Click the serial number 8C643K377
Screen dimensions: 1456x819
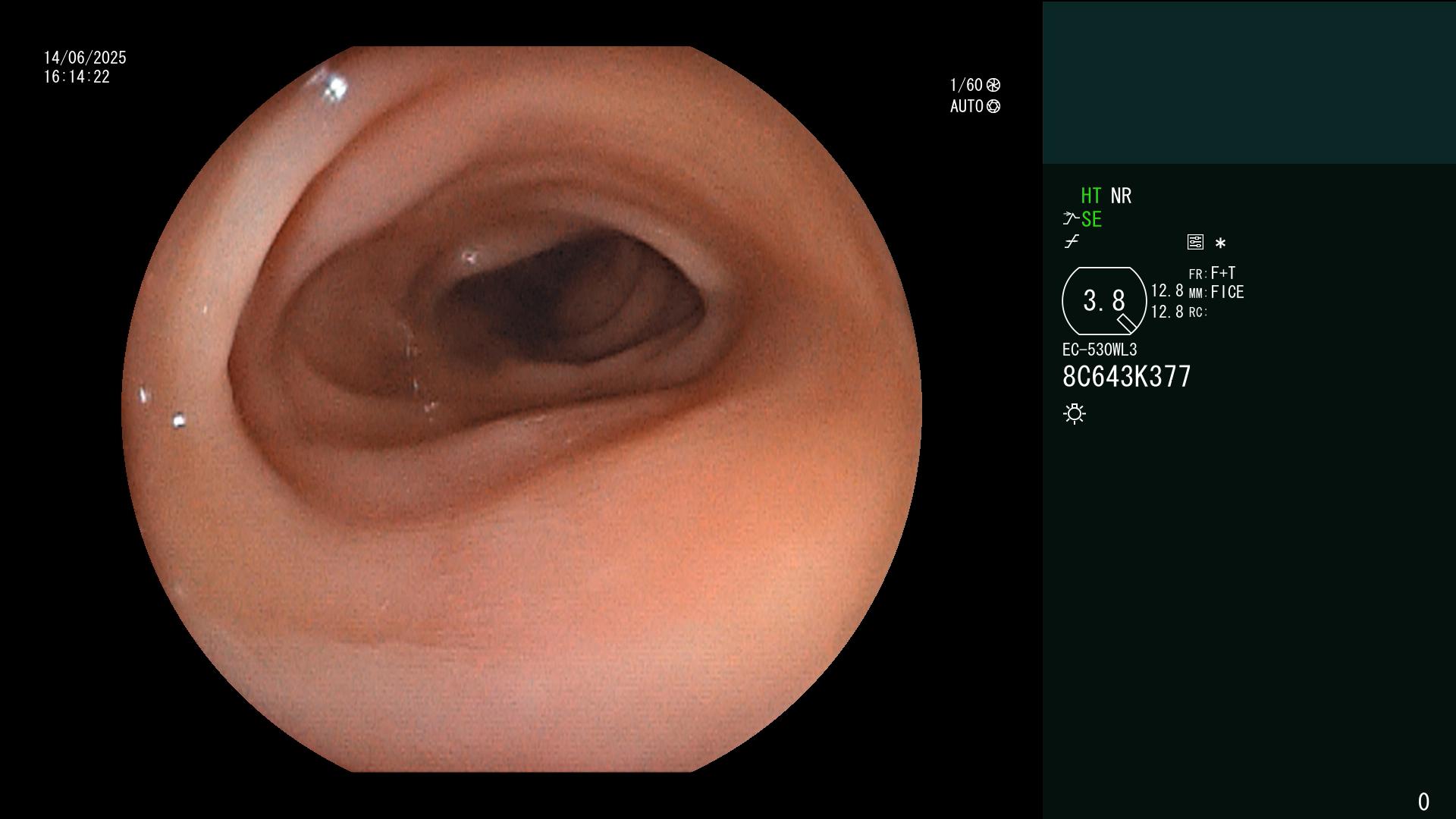1127,377
